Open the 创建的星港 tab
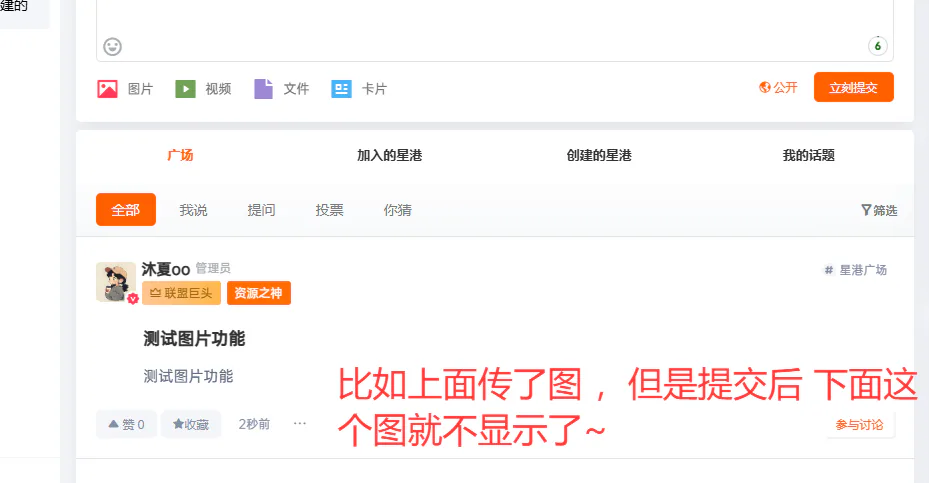Screen dimensions: 929x483 click(599, 155)
